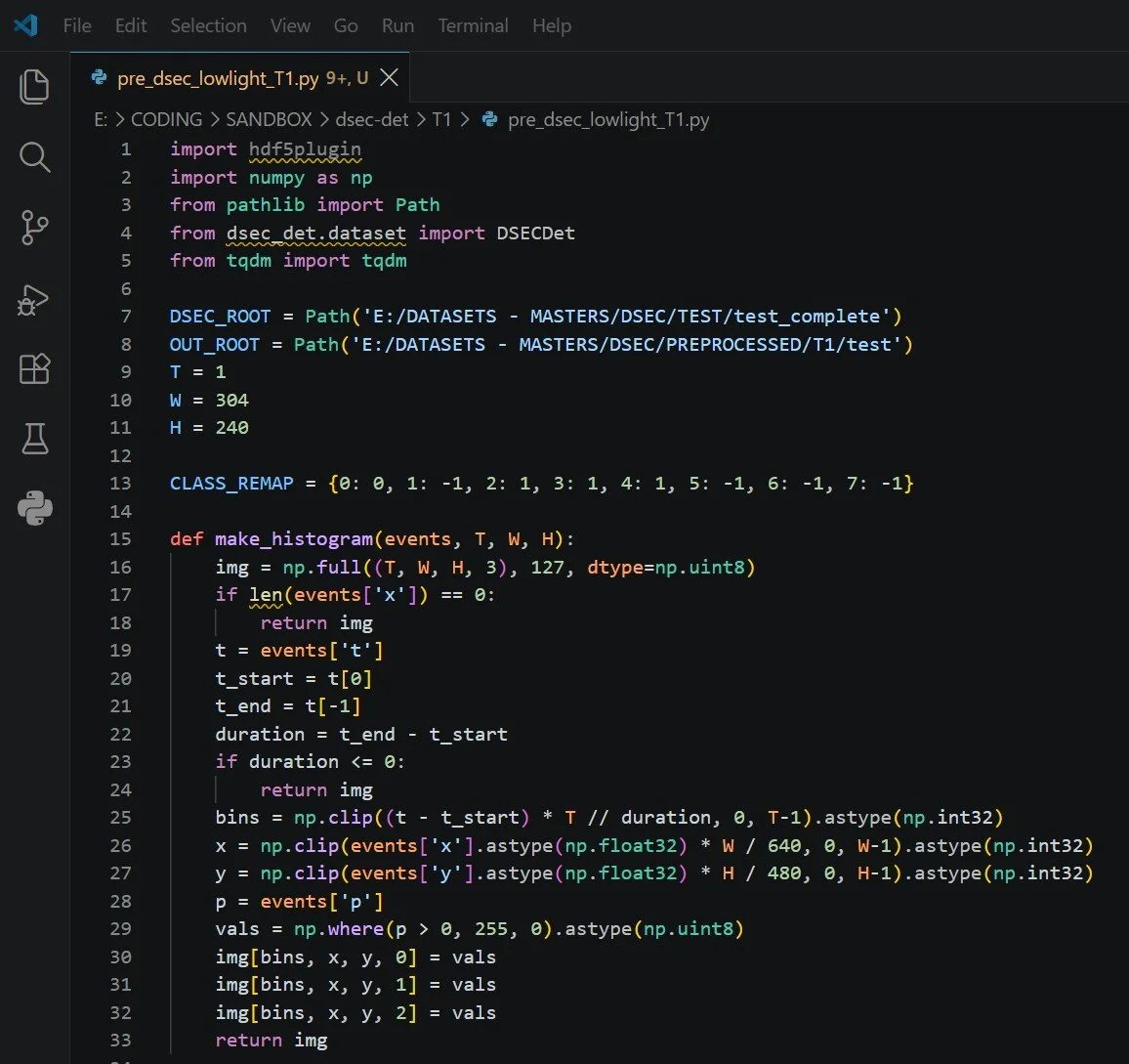Click the E: breadcrumb segment
This screenshot has height=1064, width=1129.
(x=101, y=119)
